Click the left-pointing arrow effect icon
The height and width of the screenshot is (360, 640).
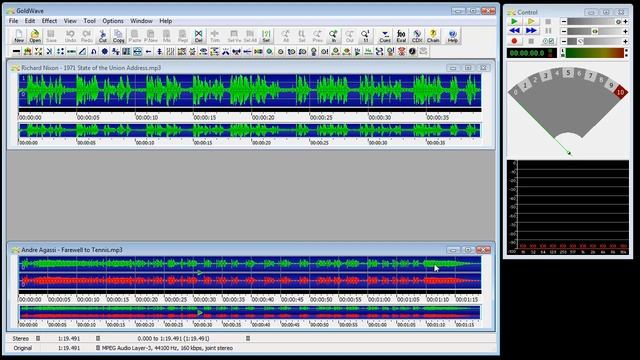(148, 51)
